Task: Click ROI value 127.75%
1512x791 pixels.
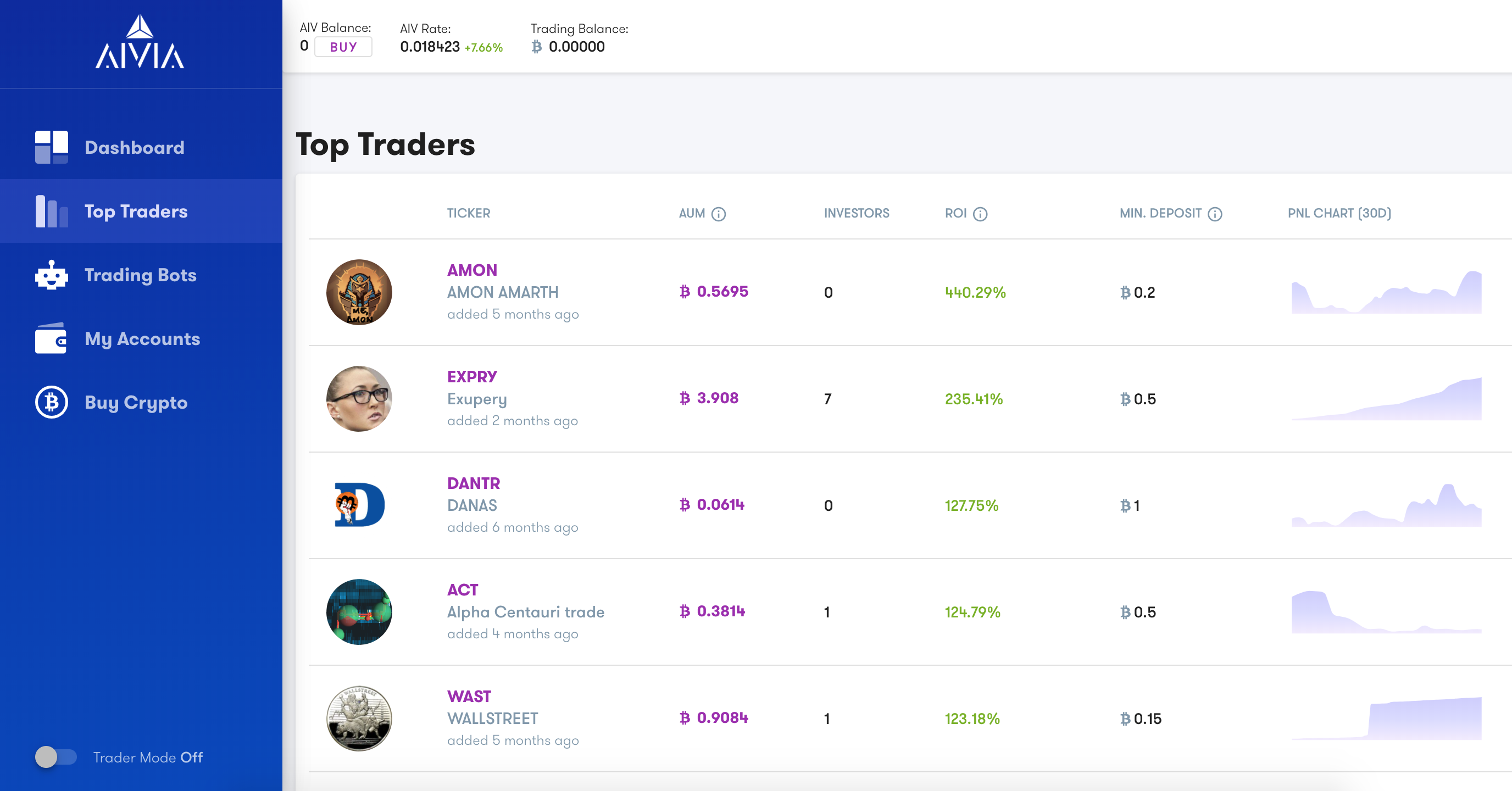Action: (971, 505)
